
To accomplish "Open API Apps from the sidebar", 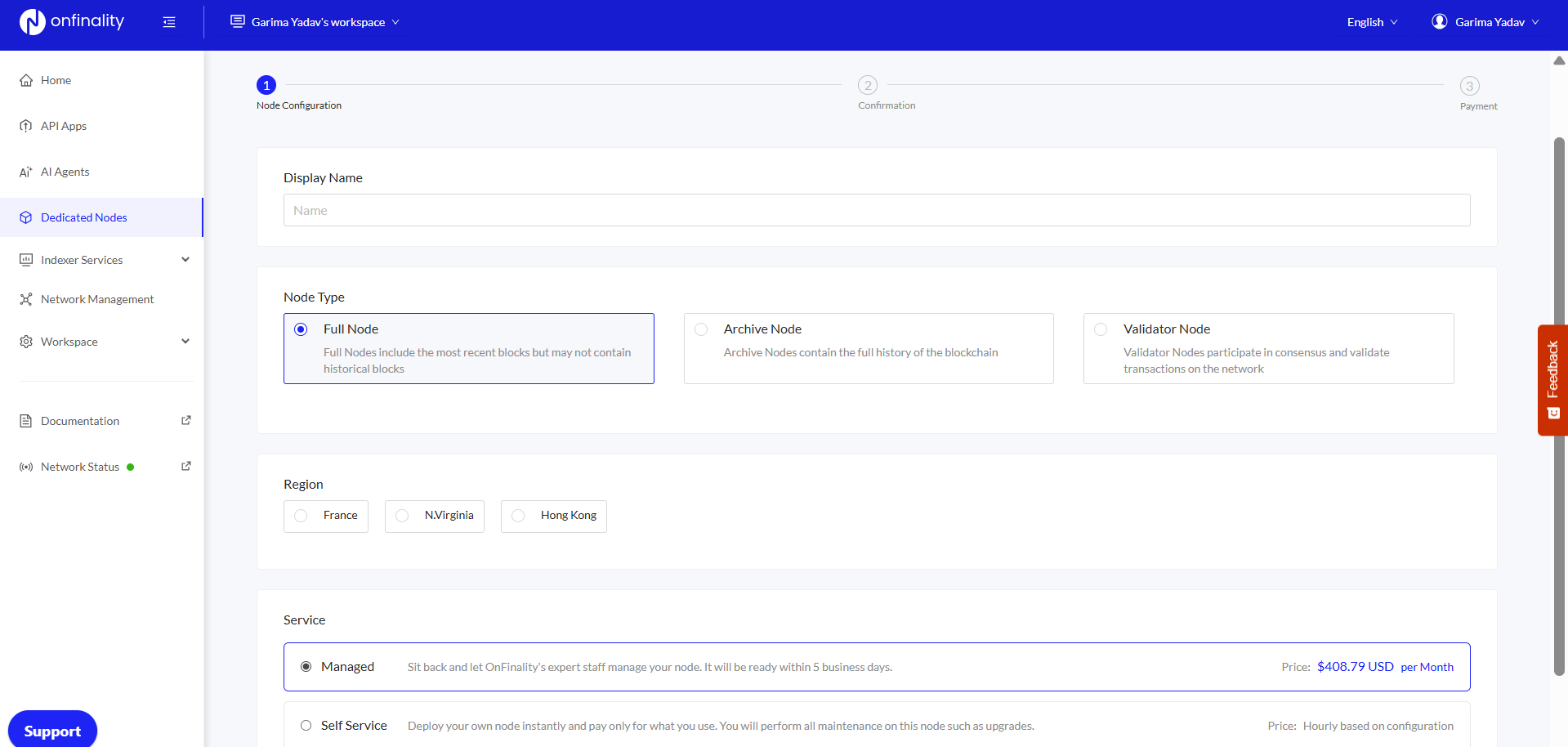I will click(x=63, y=126).
